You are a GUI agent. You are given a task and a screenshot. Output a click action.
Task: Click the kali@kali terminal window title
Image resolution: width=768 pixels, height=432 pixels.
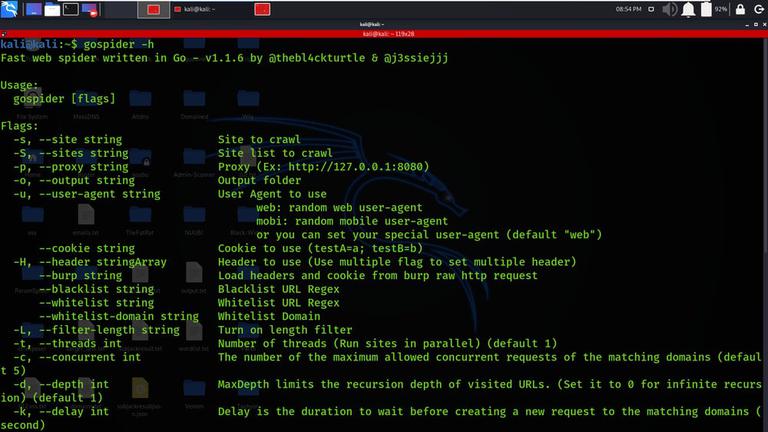pos(372,24)
